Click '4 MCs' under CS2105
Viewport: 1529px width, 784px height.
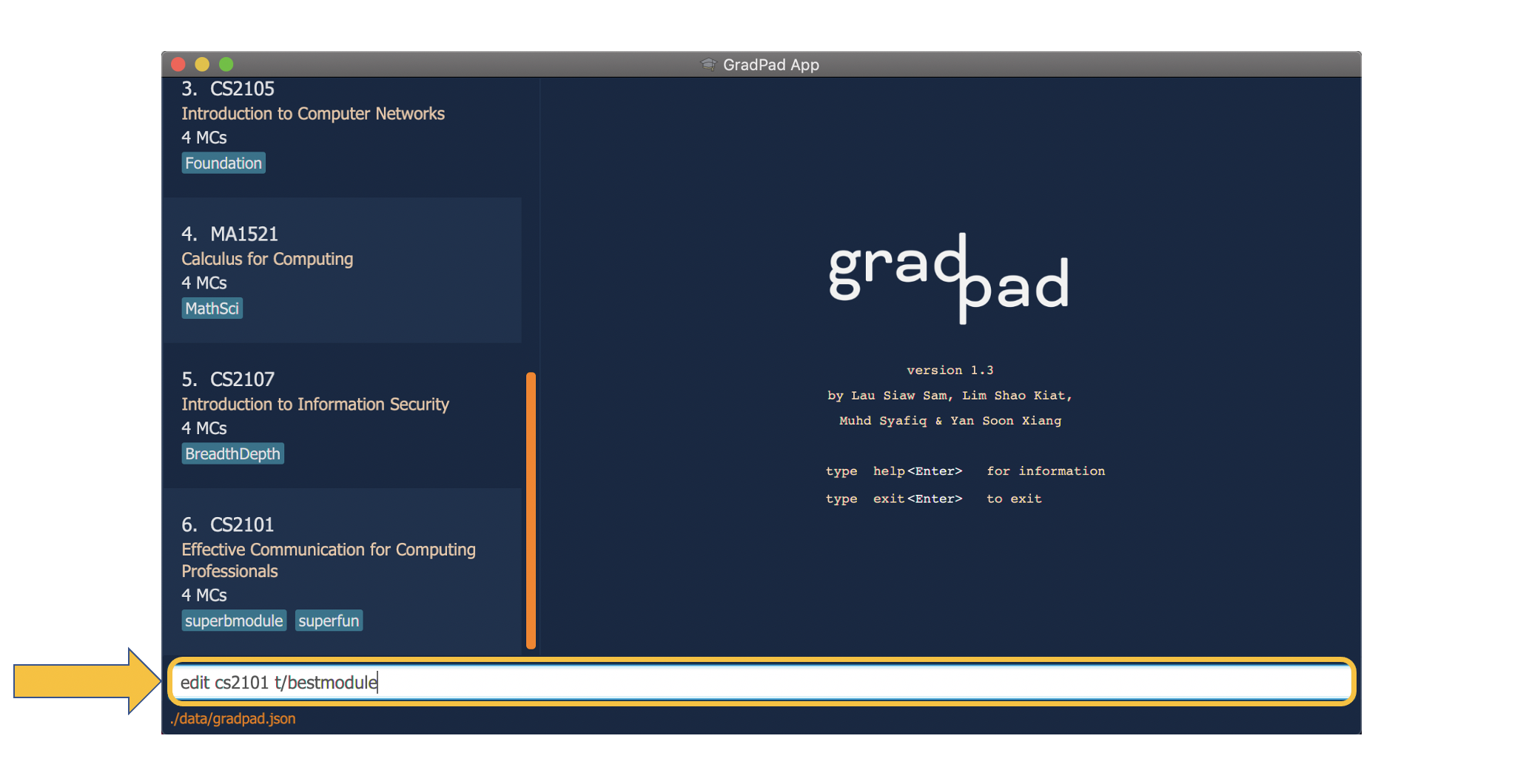204,138
